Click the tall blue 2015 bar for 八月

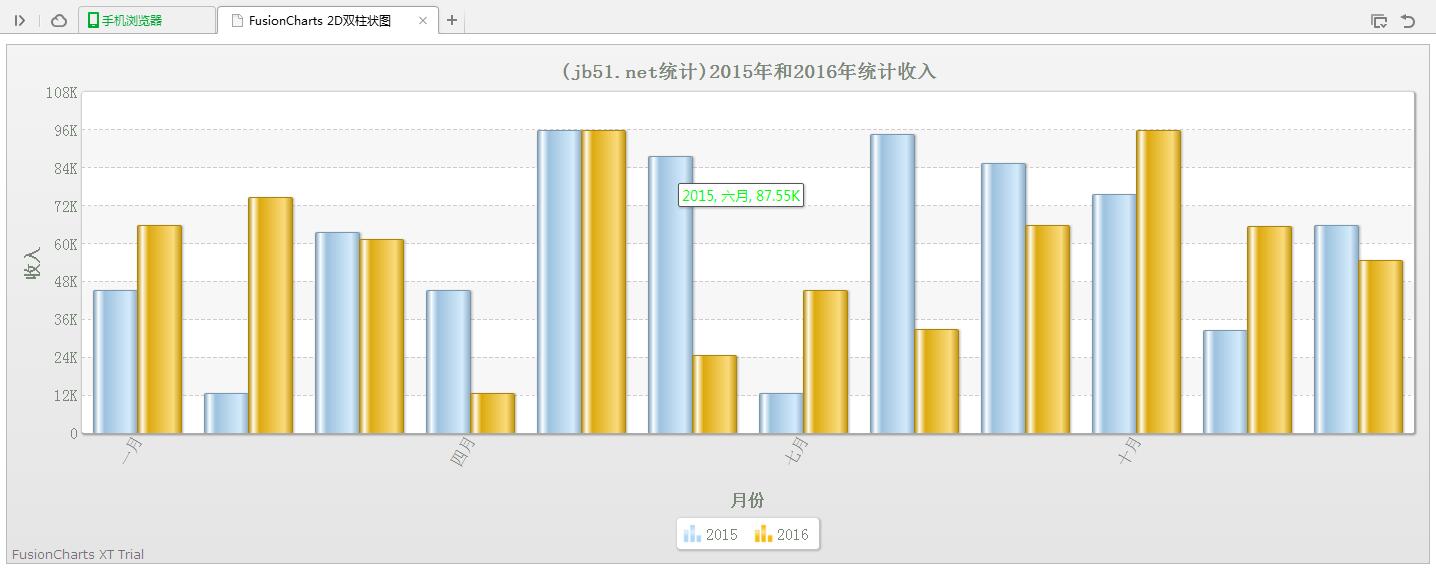pyautogui.click(x=892, y=283)
